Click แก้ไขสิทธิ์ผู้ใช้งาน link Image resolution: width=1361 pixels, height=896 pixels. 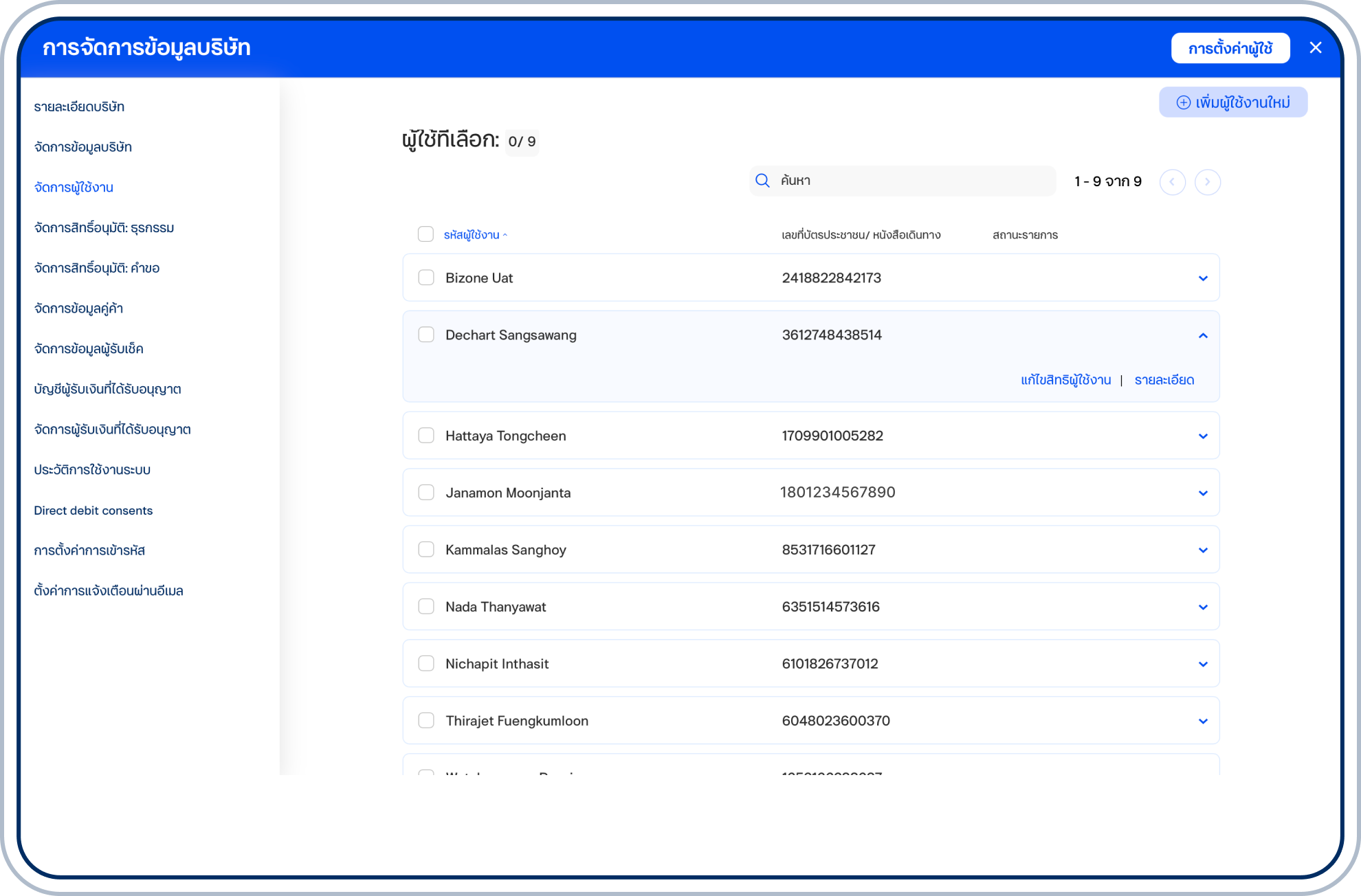pos(1065,380)
